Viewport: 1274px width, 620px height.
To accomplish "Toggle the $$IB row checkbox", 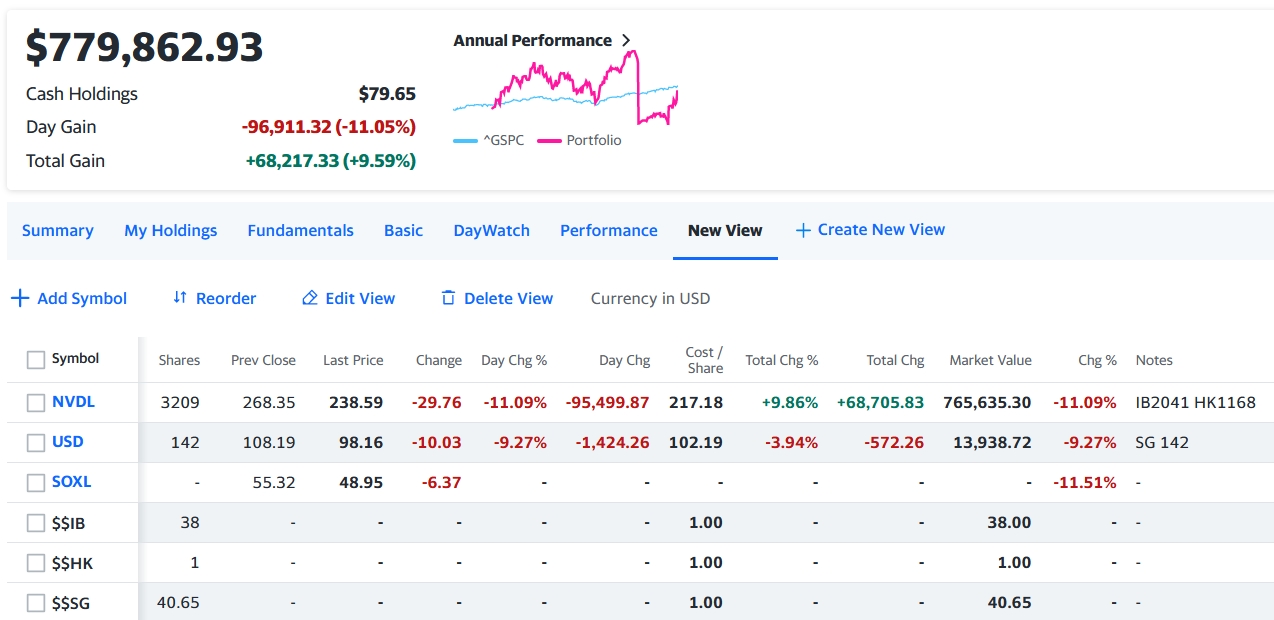I will click(x=36, y=523).
